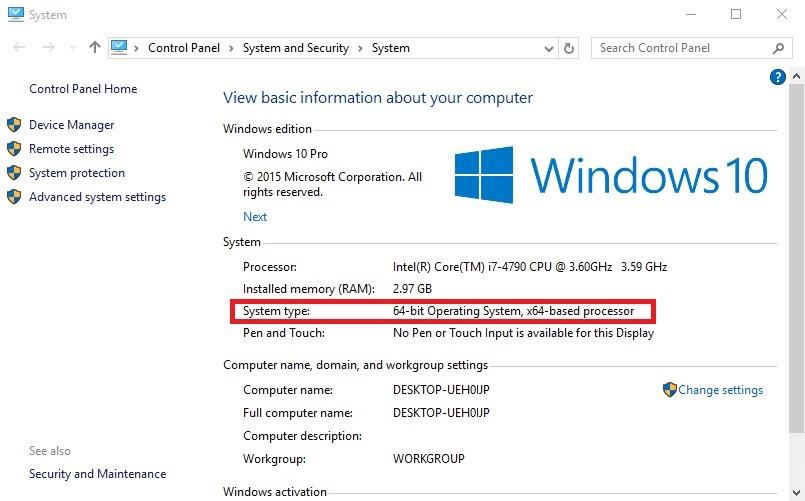Click the Next link under Windows edition
The height and width of the screenshot is (501, 805).
pyautogui.click(x=255, y=217)
